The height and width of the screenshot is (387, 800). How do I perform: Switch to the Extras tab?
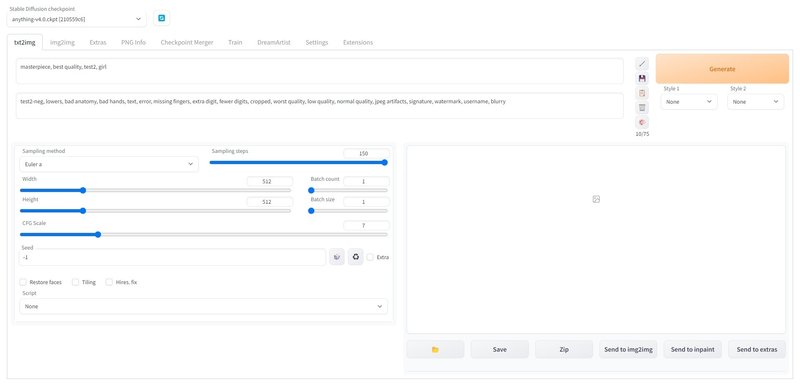coord(98,42)
